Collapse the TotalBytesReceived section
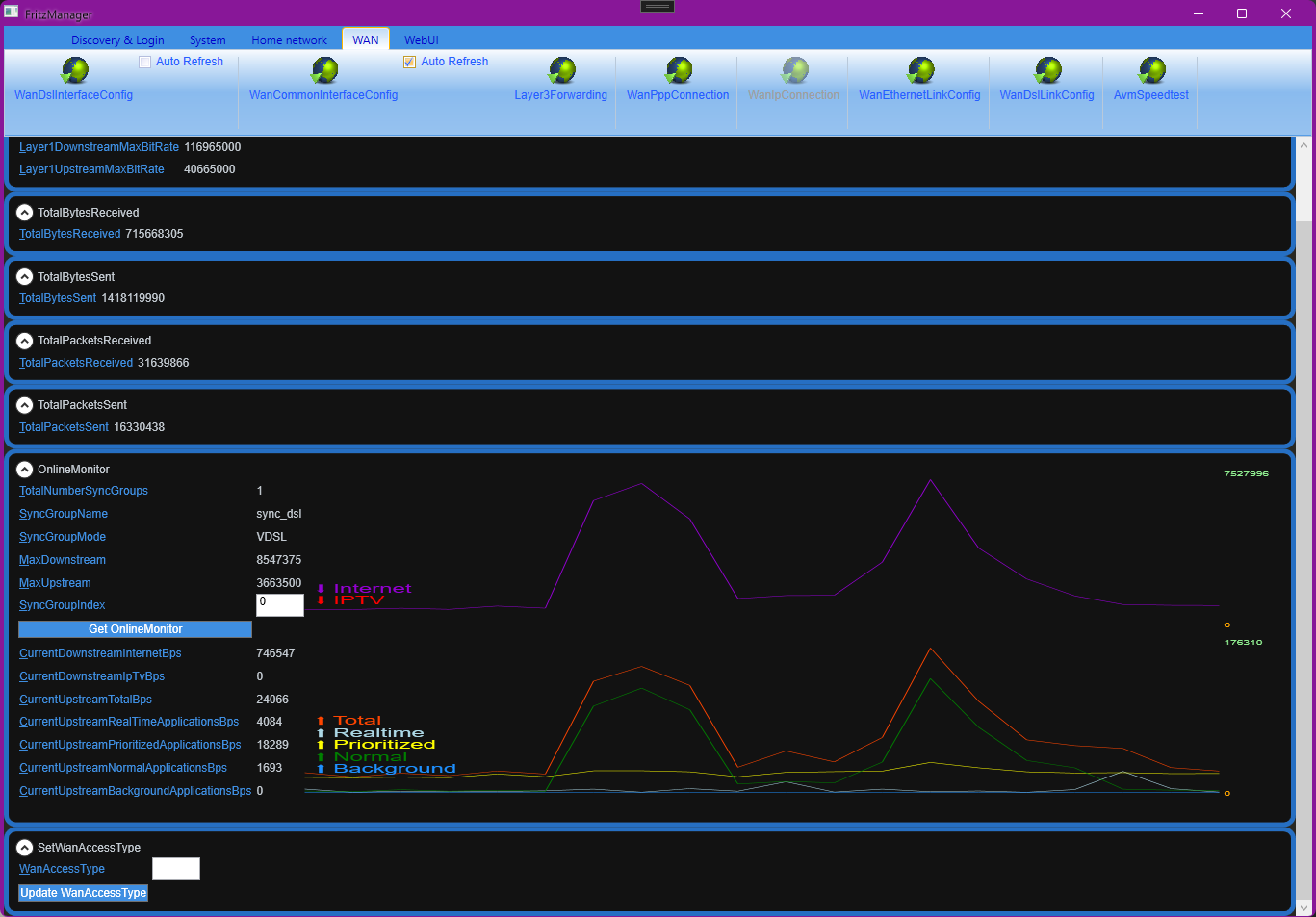This screenshot has width=1316, height=917. pos(25,213)
